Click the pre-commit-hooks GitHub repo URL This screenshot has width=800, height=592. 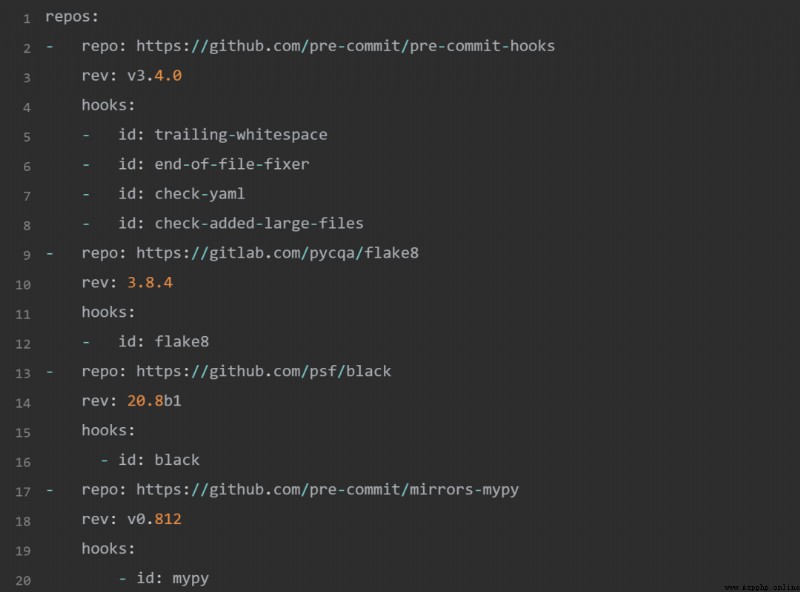tap(345, 46)
